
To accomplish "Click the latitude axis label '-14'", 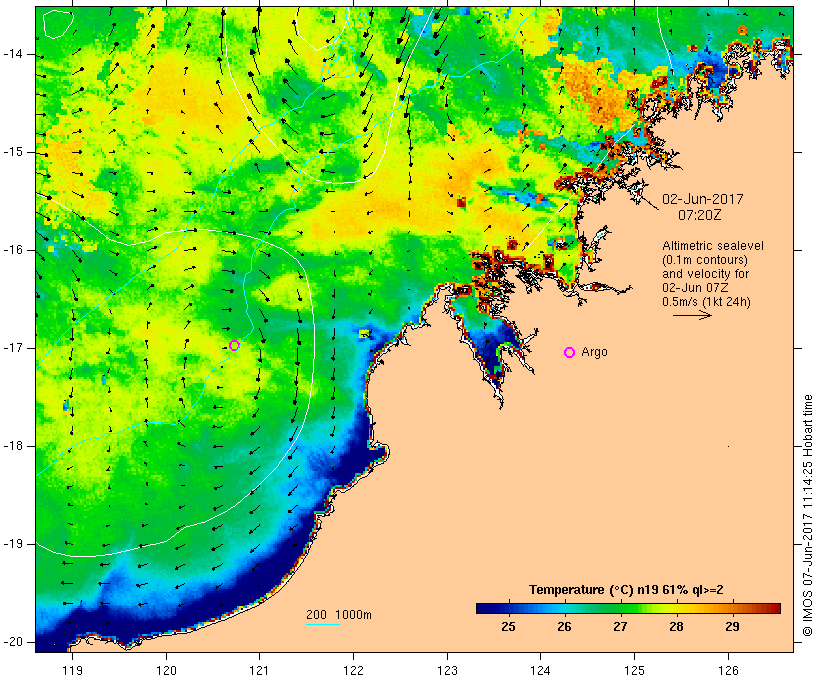I will click(13, 54).
